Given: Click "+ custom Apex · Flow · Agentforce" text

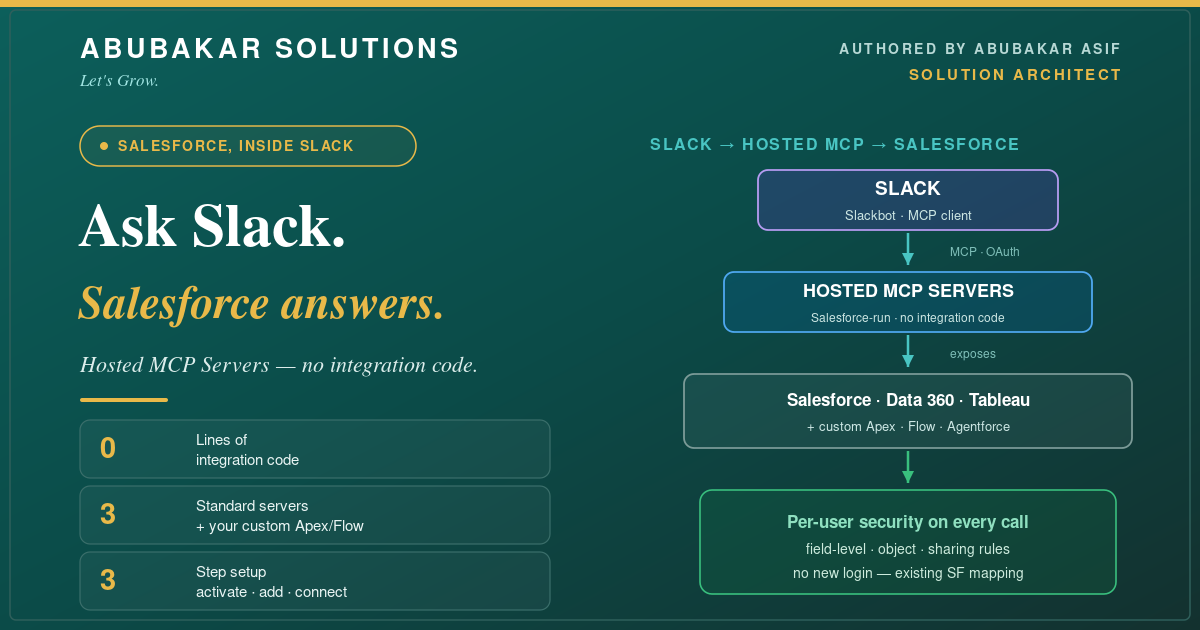Looking at the screenshot, I should 908,427.
